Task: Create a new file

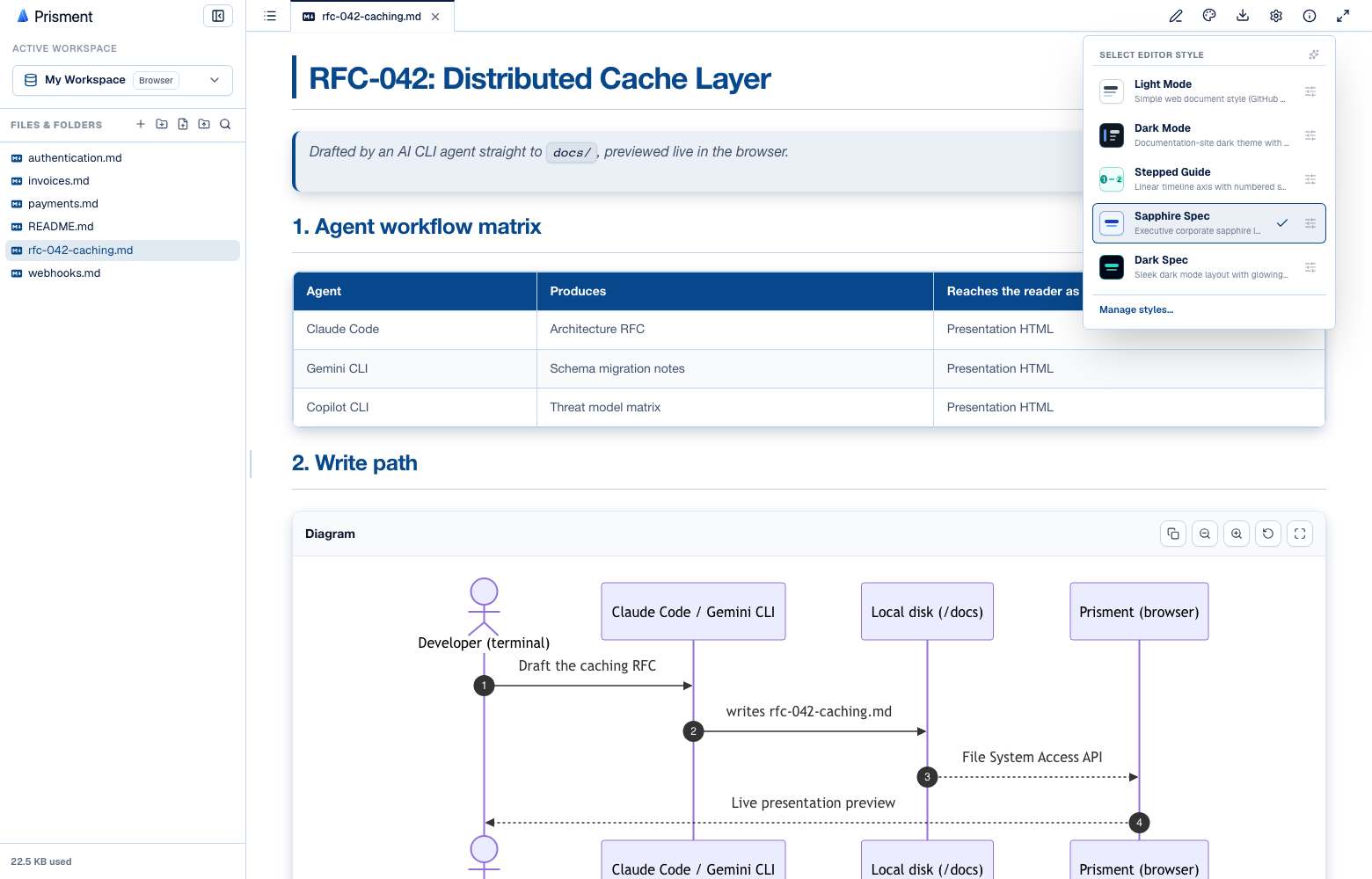Action: click(x=183, y=124)
